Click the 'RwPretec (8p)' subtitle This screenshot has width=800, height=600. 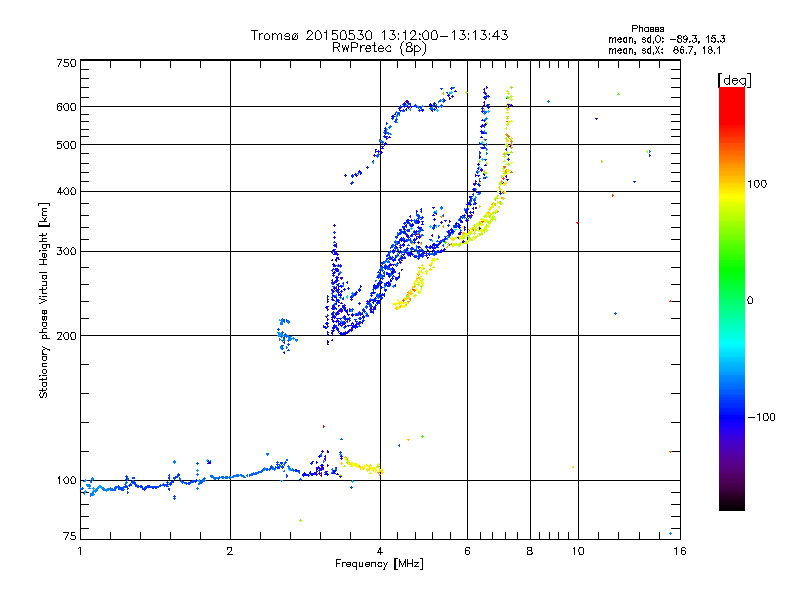(x=379, y=48)
